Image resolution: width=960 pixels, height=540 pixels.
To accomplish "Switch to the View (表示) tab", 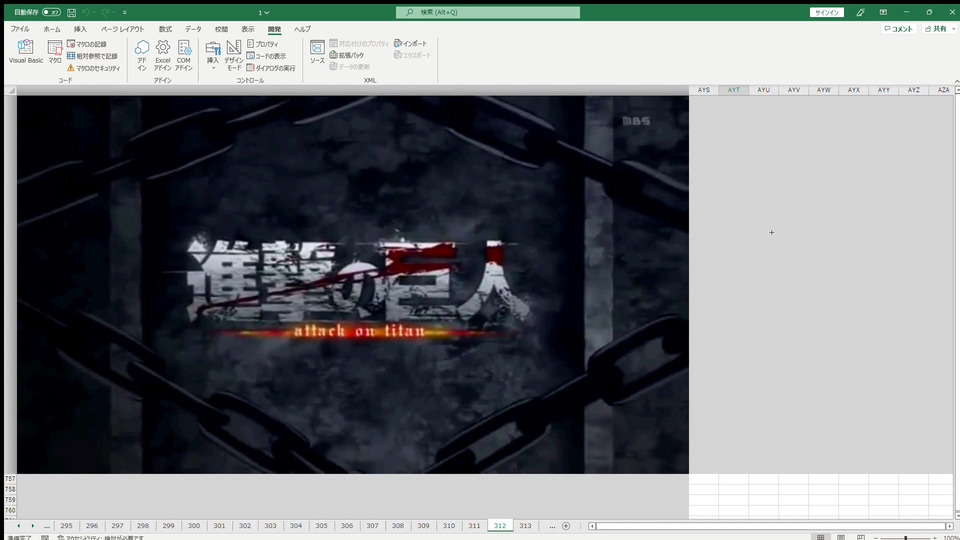I will tap(247, 29).
